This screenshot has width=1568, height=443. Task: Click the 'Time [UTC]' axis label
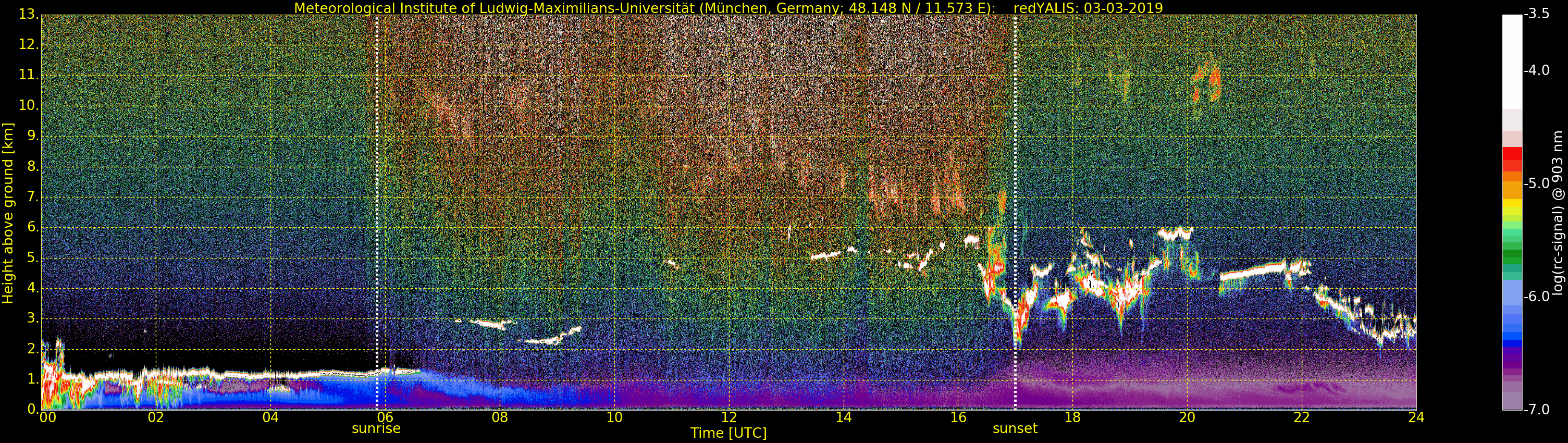point(728,433)
